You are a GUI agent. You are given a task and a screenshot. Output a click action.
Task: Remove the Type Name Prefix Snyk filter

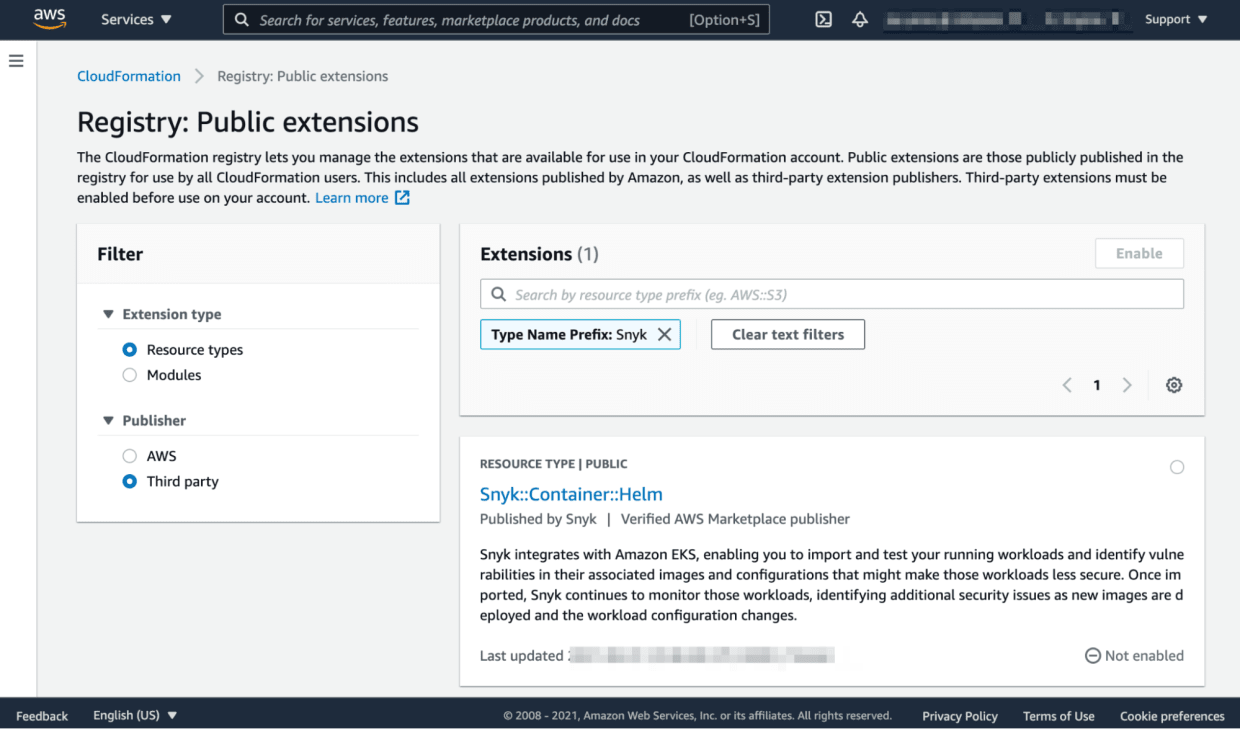pyautogui.click(x=664, y=335)
